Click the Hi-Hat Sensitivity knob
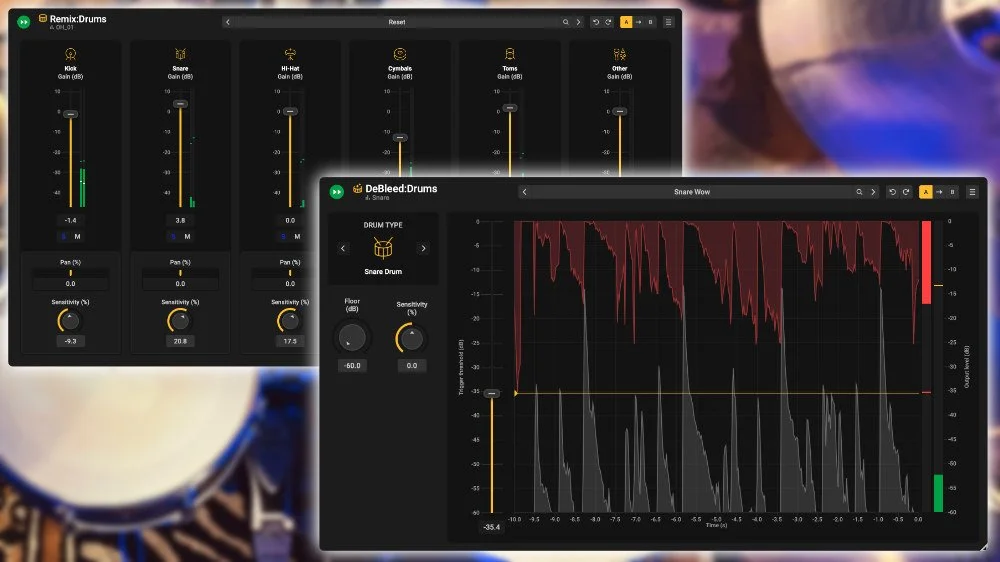The width and height of the screenshot is (1000, 562). (289, 320)
